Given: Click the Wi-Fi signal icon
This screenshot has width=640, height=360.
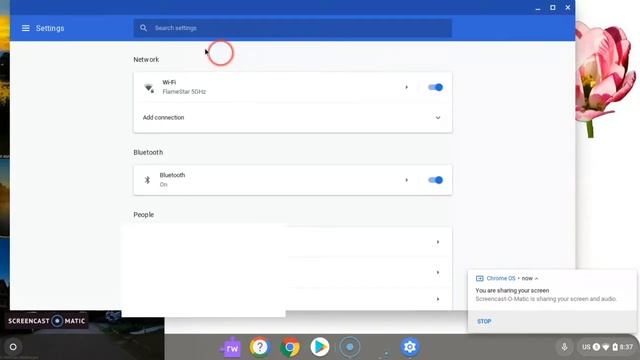Looking at the screenshot, I should pos(149,88).
